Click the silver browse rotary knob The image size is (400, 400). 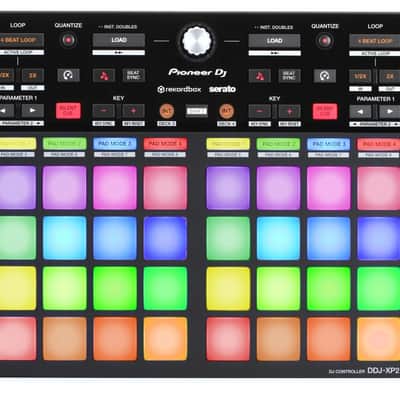[x=197, y=41]
